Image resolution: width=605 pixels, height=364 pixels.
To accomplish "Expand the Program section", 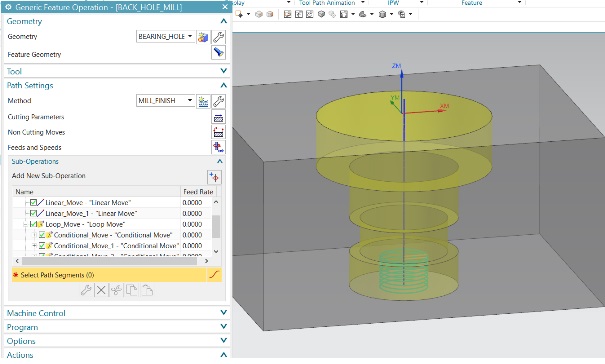I will [x=223, y=327].
